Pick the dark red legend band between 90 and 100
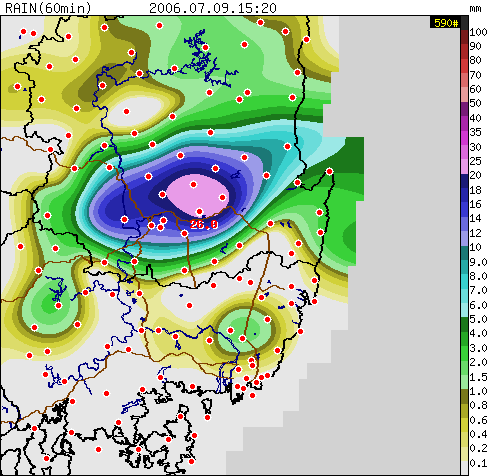 click(465, 37)
